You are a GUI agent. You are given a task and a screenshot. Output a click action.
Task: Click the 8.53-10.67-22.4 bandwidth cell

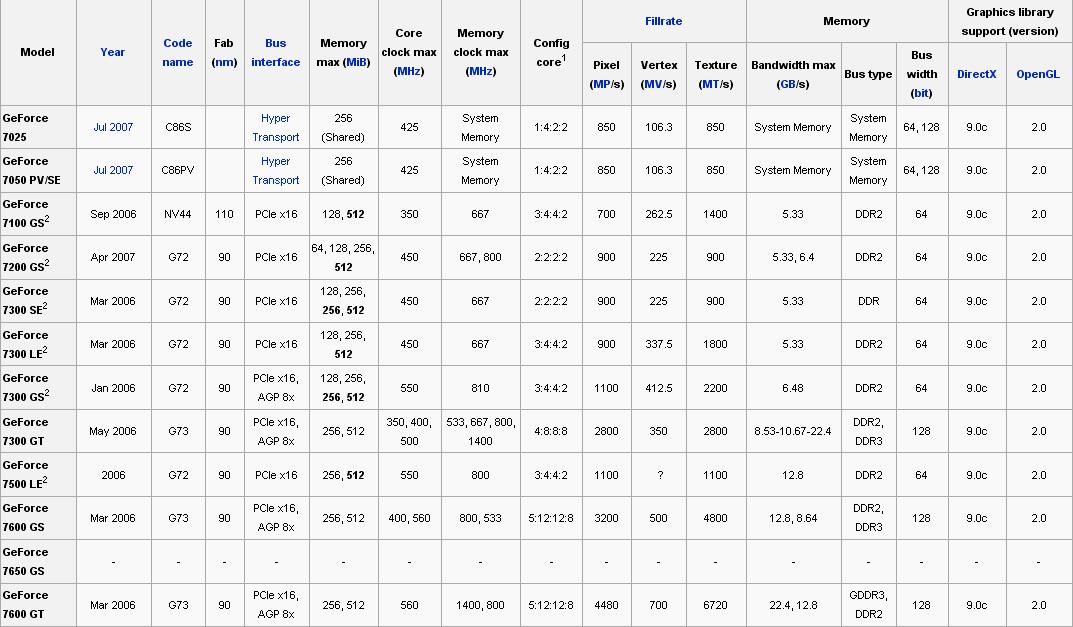coord(793,431)
